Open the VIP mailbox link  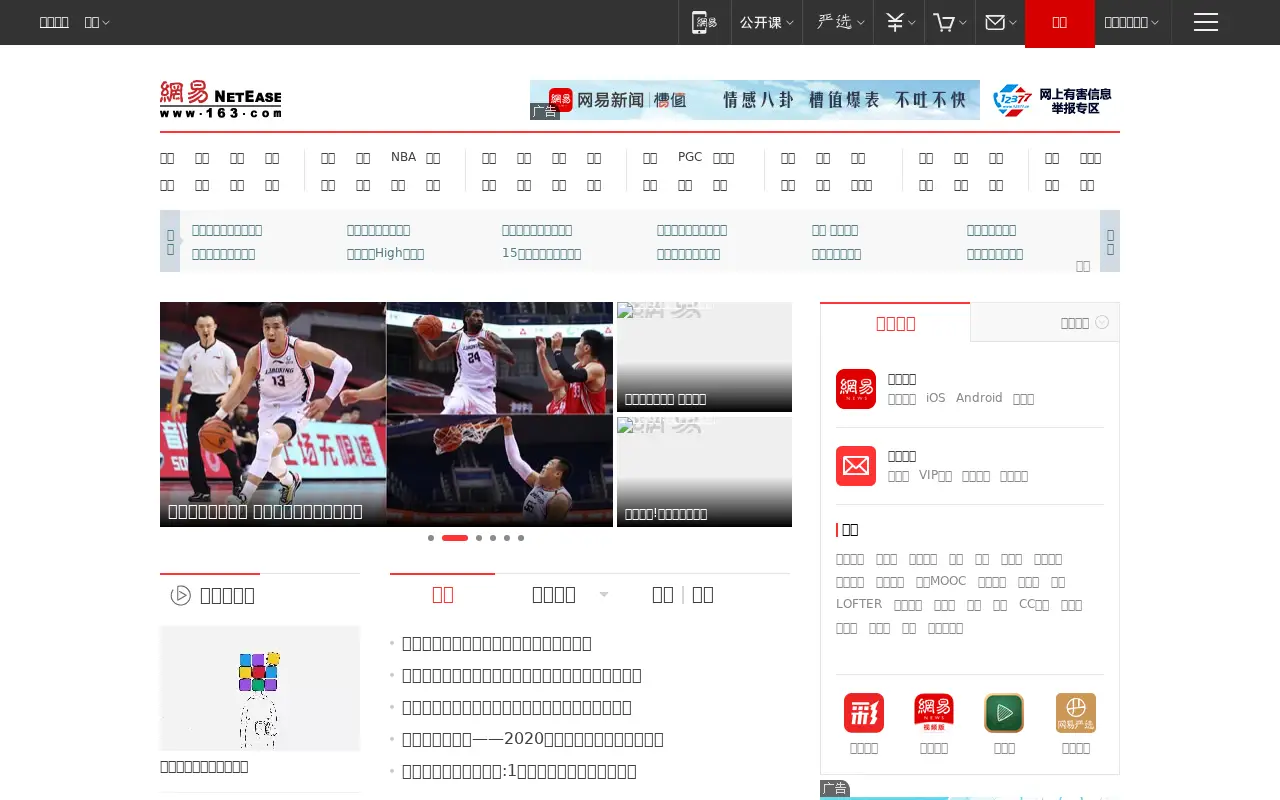coord(935,476)
